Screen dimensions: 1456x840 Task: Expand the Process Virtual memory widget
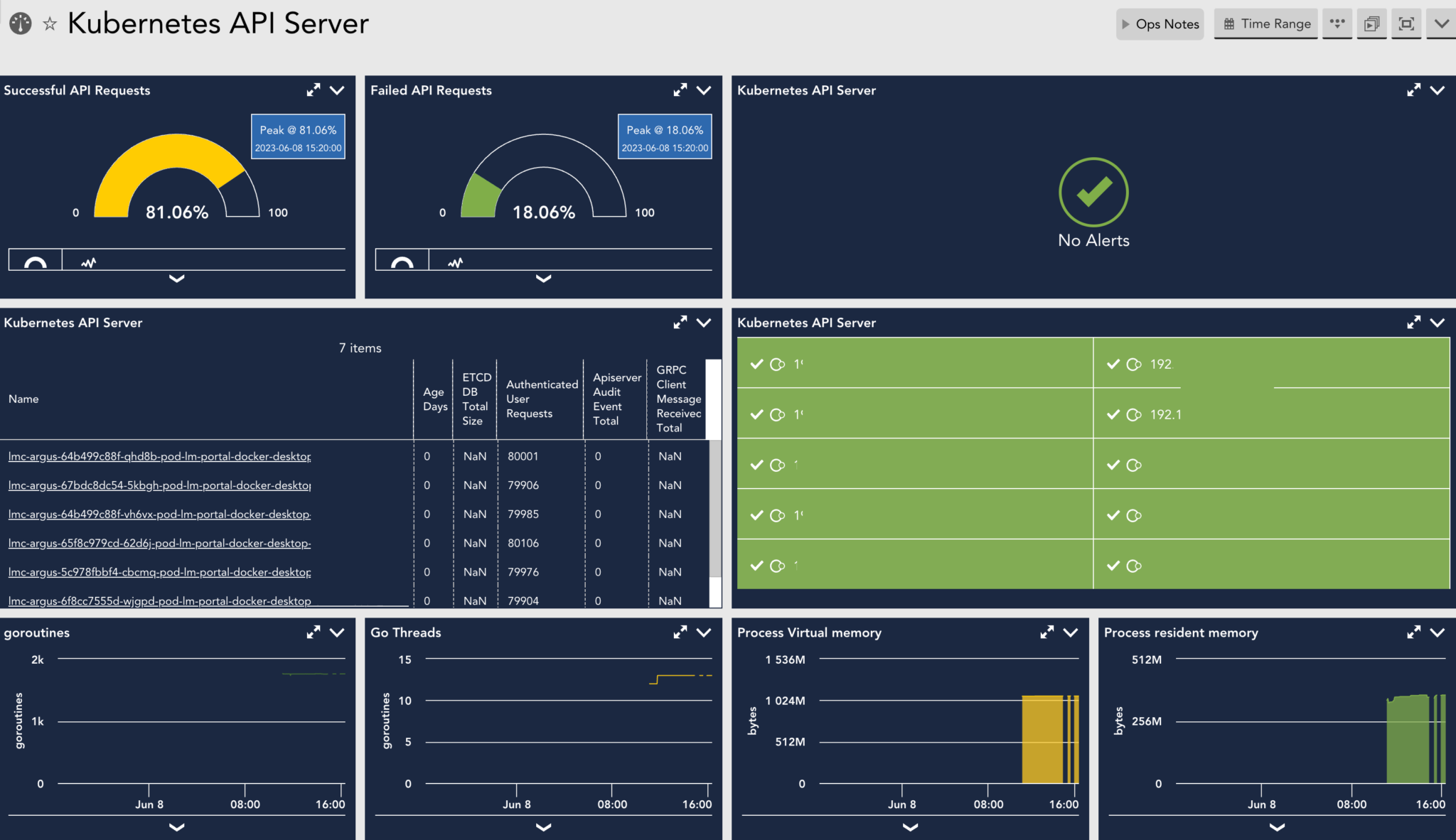[1047, 632]
